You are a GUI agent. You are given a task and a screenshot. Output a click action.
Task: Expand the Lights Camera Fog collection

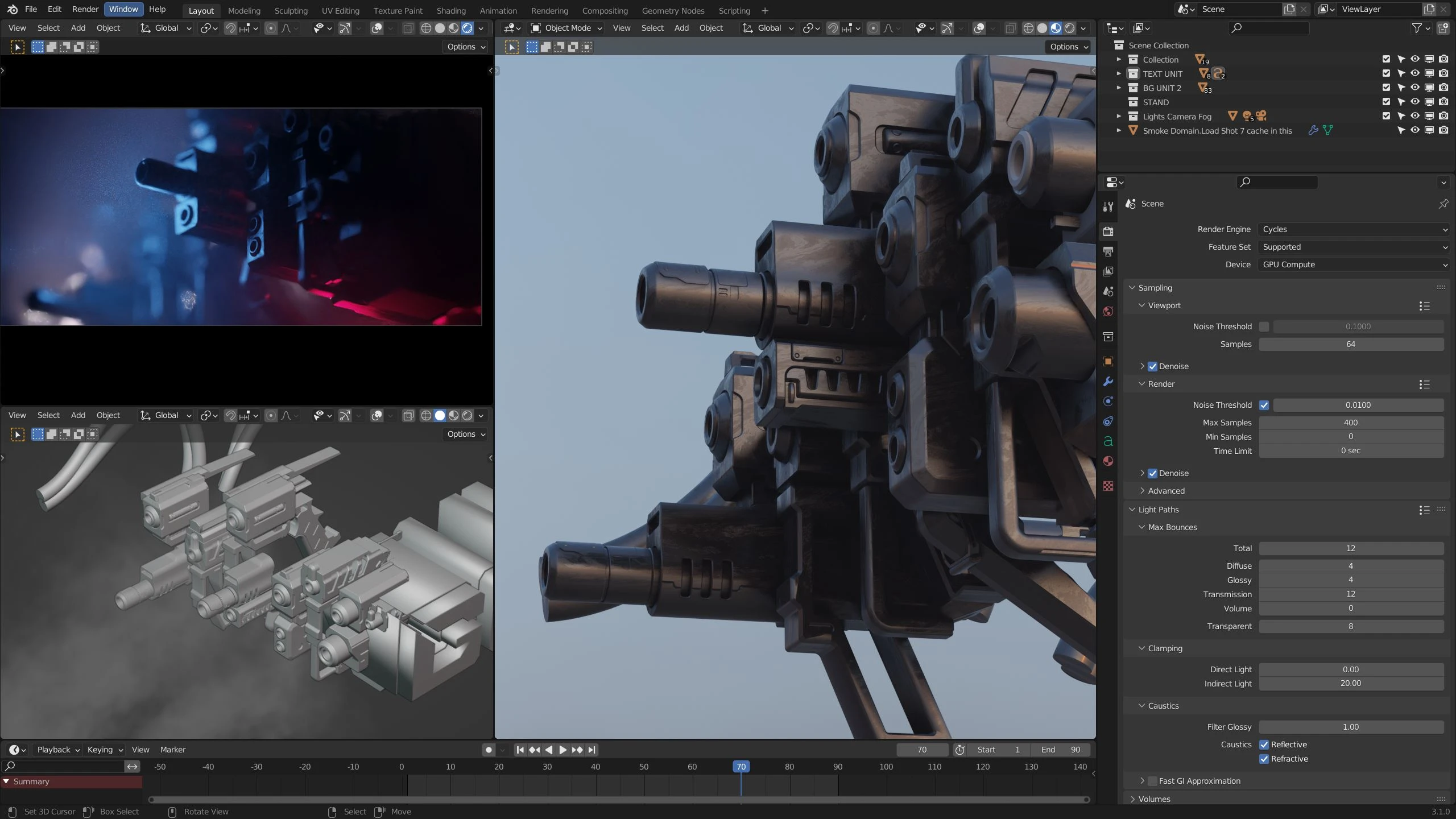pyautogui.click(x=1118, y=116)
